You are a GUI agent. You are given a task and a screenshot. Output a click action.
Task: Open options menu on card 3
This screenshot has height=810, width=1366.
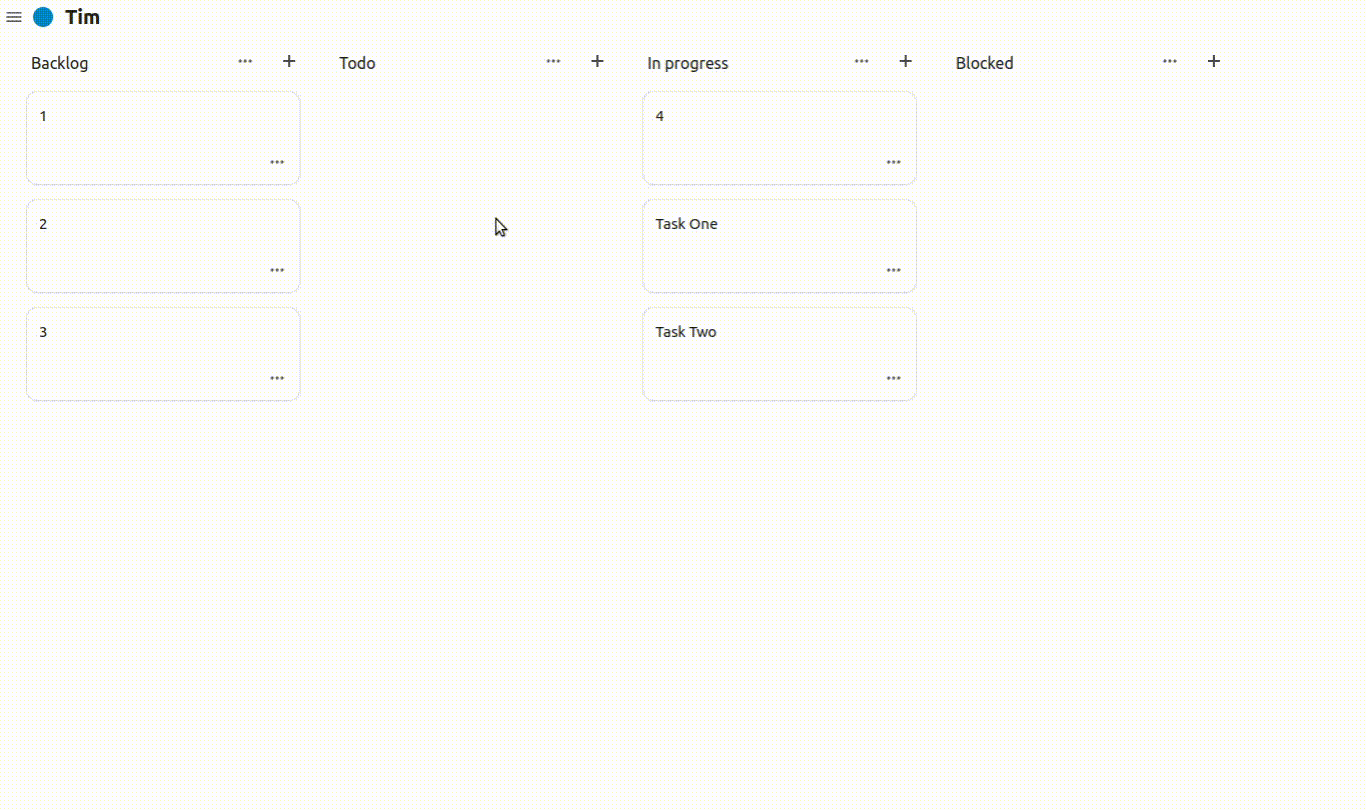277,377
